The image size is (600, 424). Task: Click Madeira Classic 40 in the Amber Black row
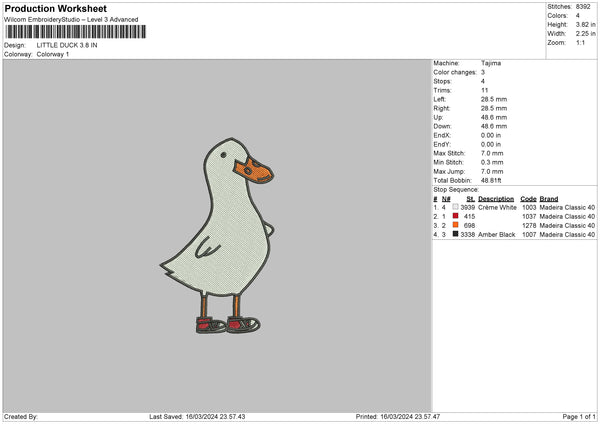(567, 235)
